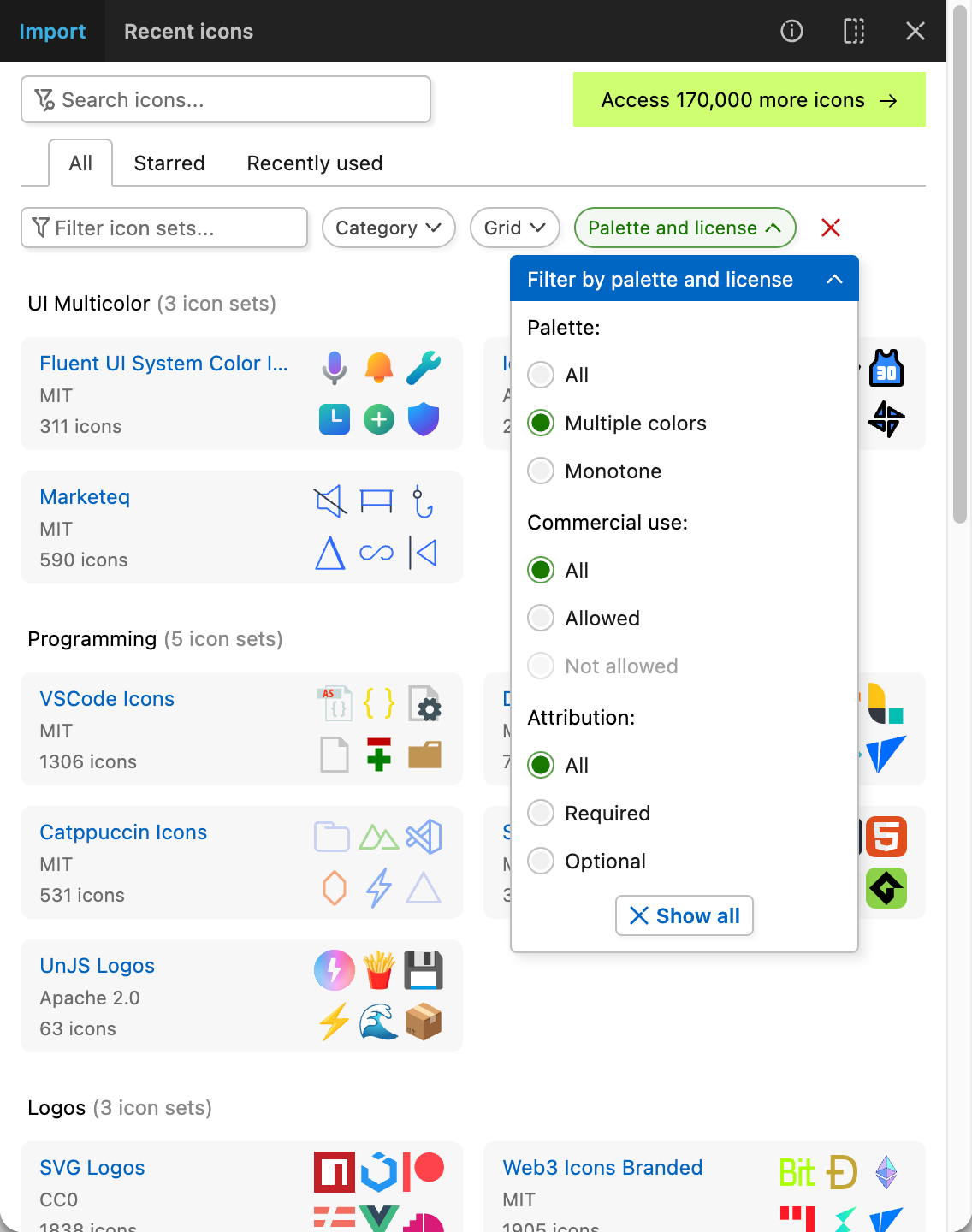Click Access 170,000 more icons
Image resolution: width=972 pixels, height=1232 pixels.
(749, 99)
